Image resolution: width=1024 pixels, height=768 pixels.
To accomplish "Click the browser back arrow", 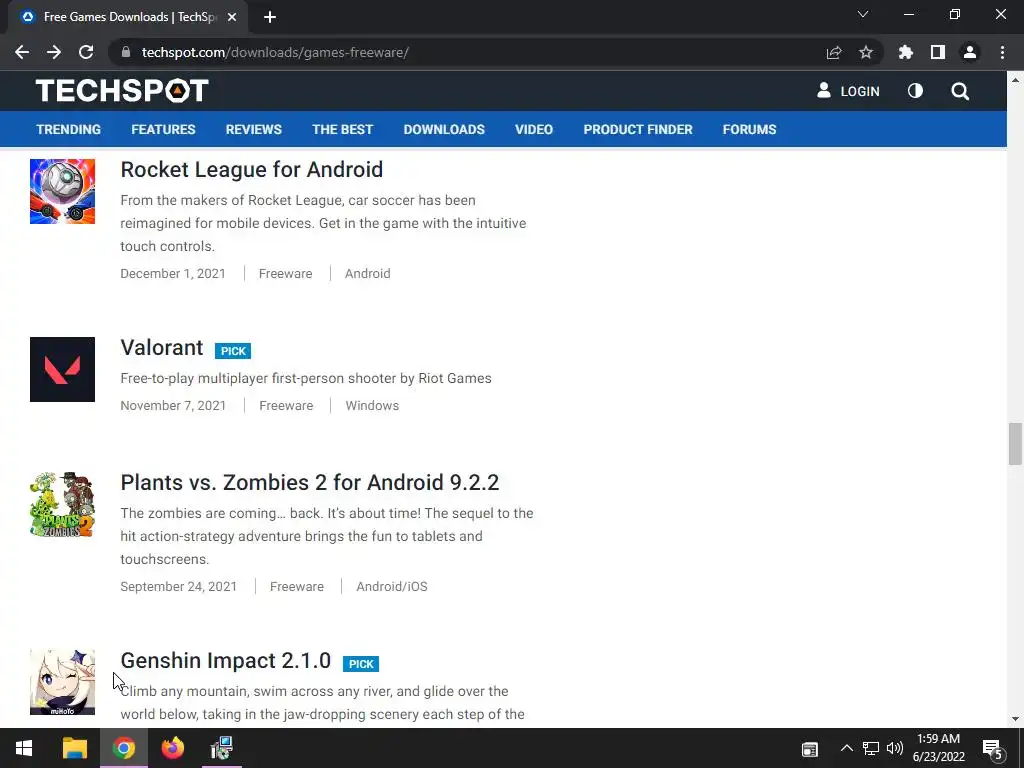I will point(22,52).
